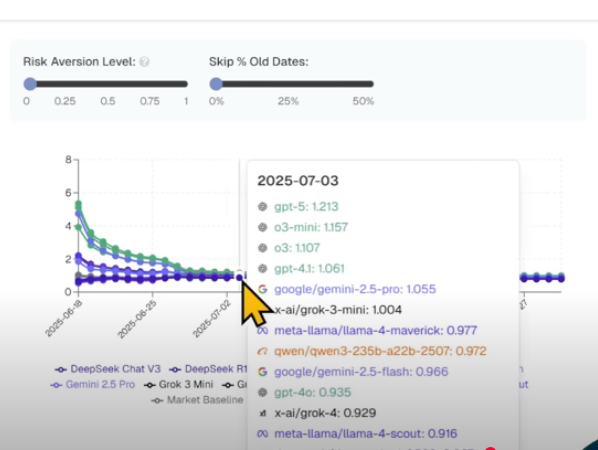Click the 2025-06-25 x-axis date label

pos(137,320)
